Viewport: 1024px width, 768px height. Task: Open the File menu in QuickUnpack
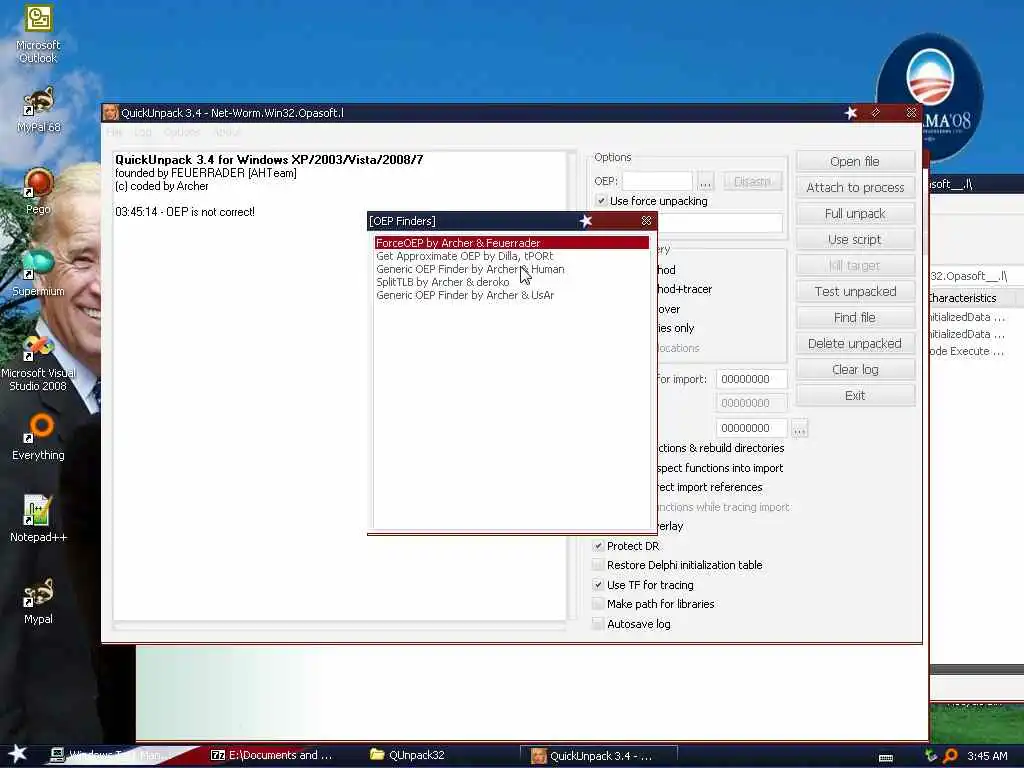click(x=114, y=133)
